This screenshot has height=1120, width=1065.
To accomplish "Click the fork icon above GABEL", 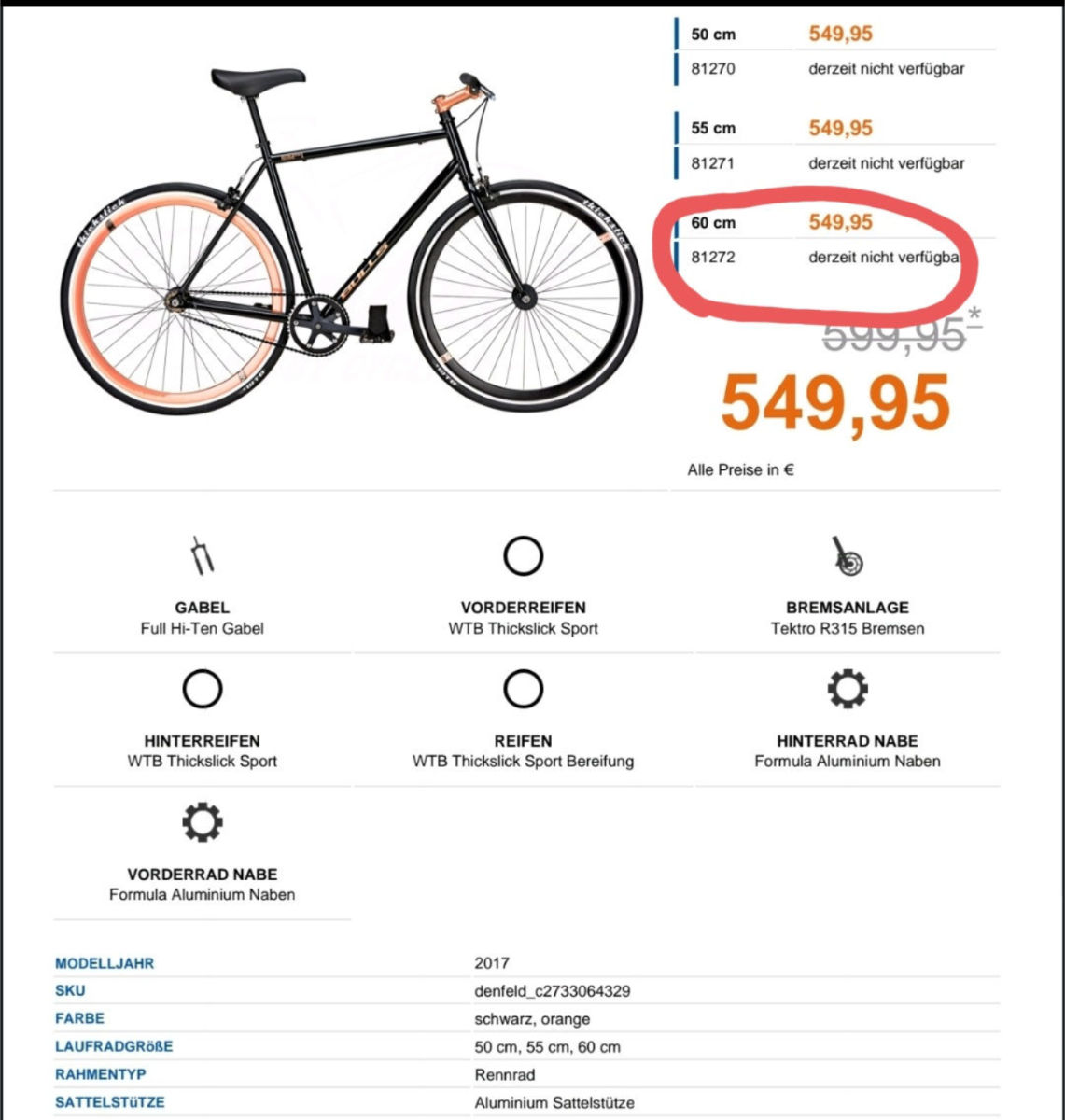I will coord(203,556).
